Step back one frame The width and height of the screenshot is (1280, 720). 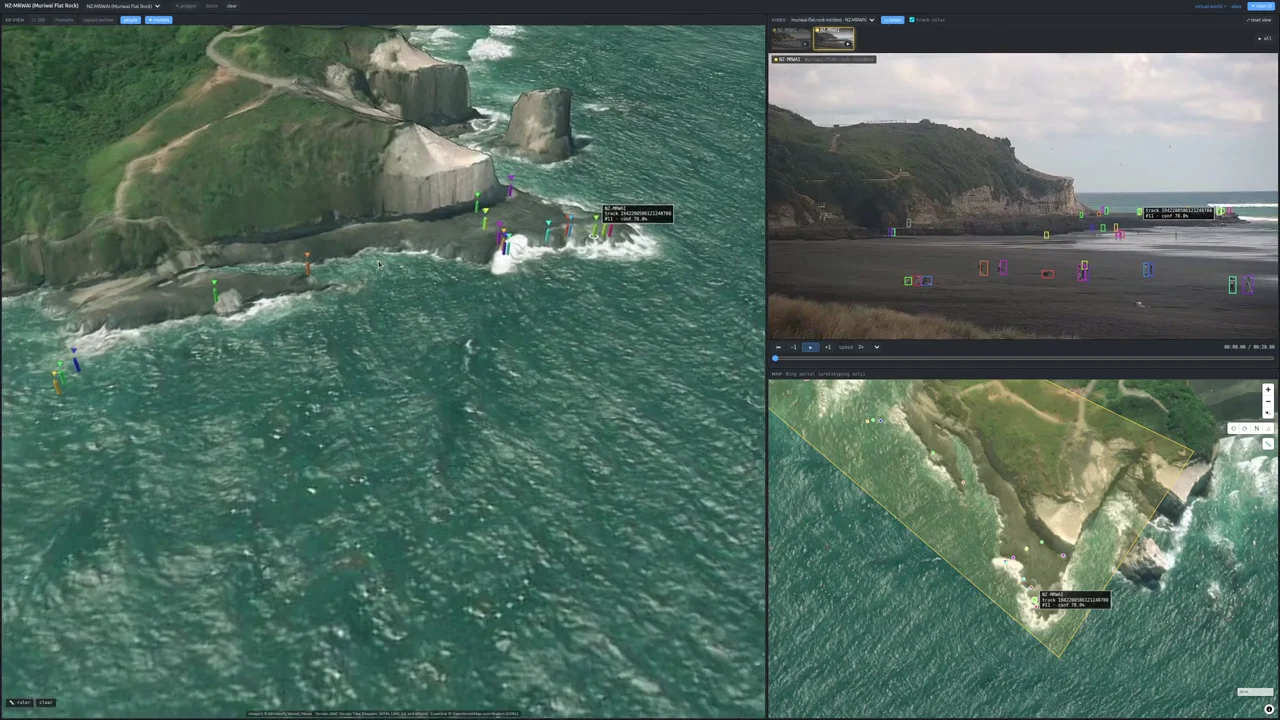pos(793,347)
